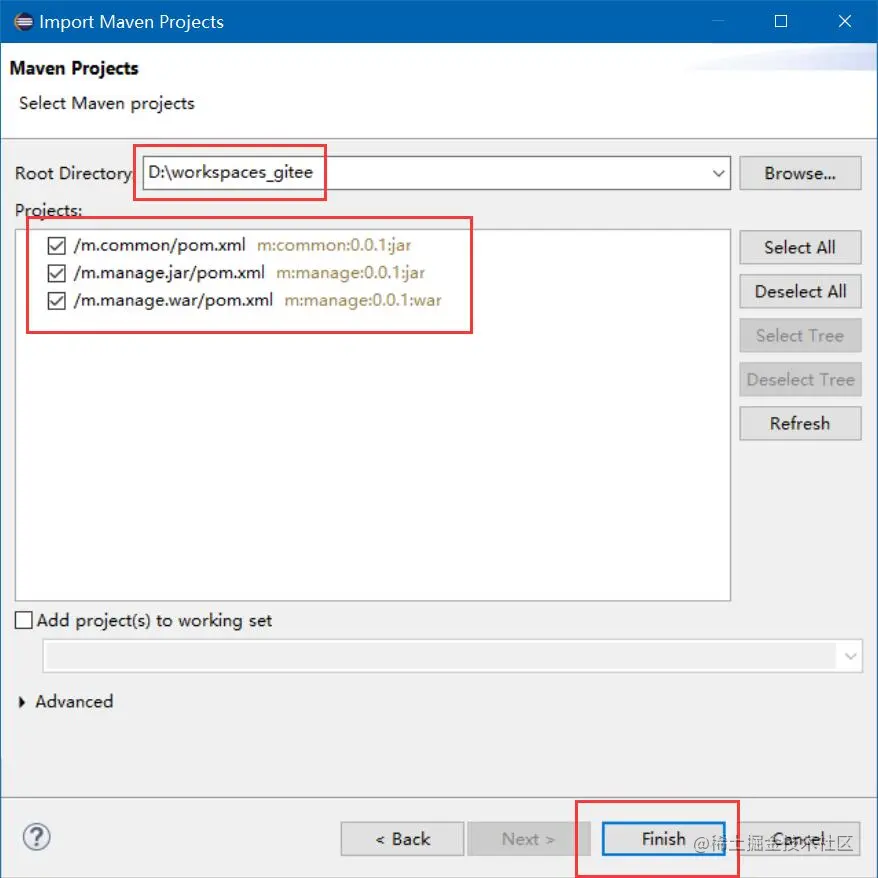The image size is (878, 878).
Task: Expand the Advanced section
Action: [22, 702]
